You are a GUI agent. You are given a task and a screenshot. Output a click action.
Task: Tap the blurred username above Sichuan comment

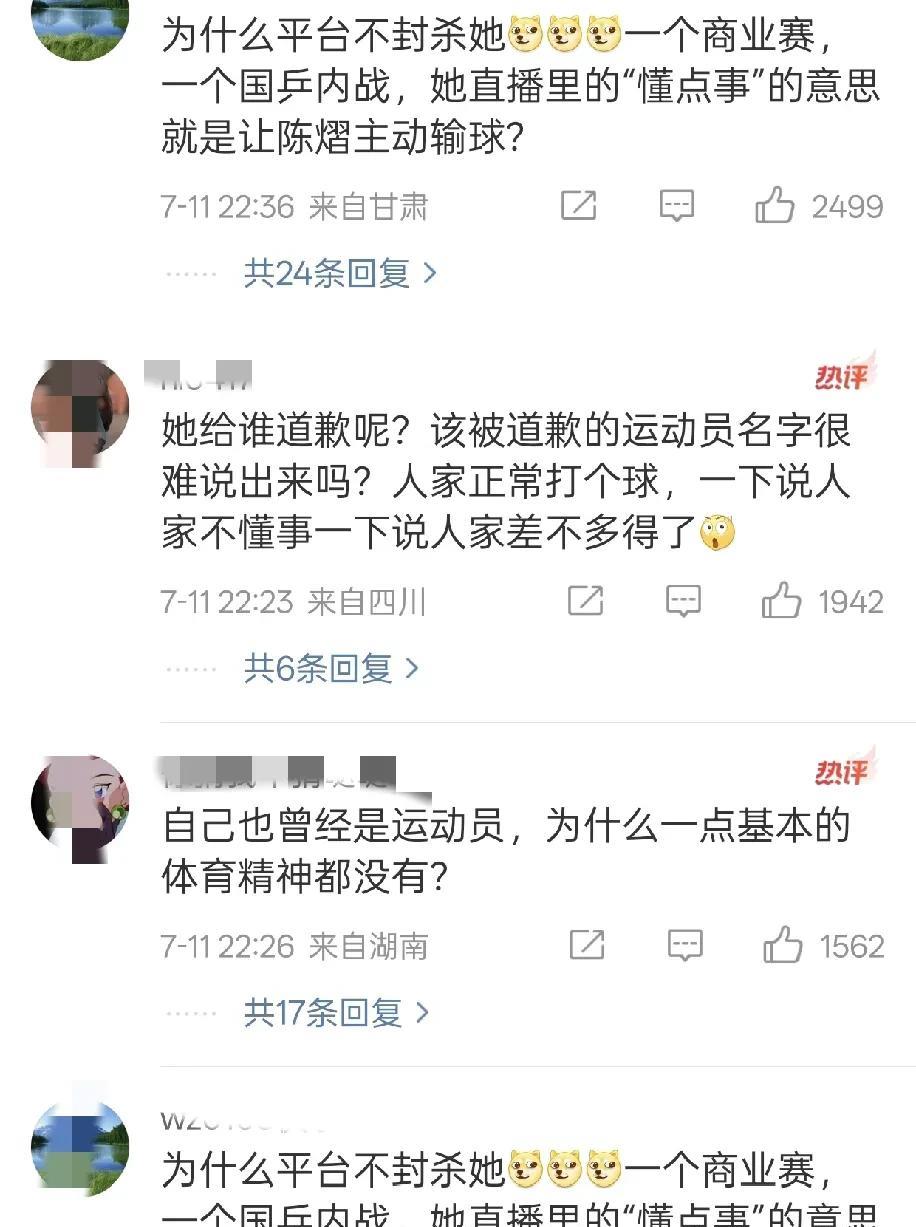198,376
